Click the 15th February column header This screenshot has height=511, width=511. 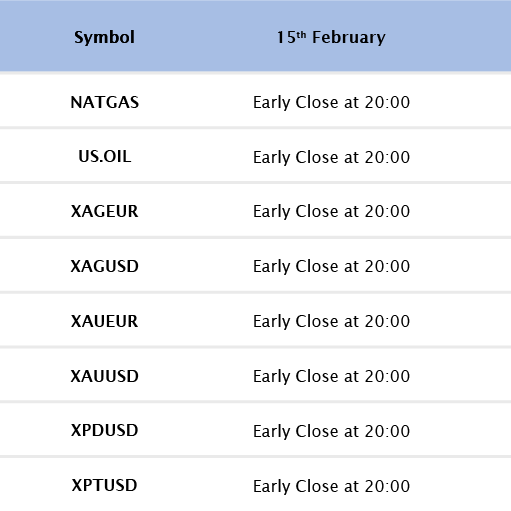click(x=331, y=37)
